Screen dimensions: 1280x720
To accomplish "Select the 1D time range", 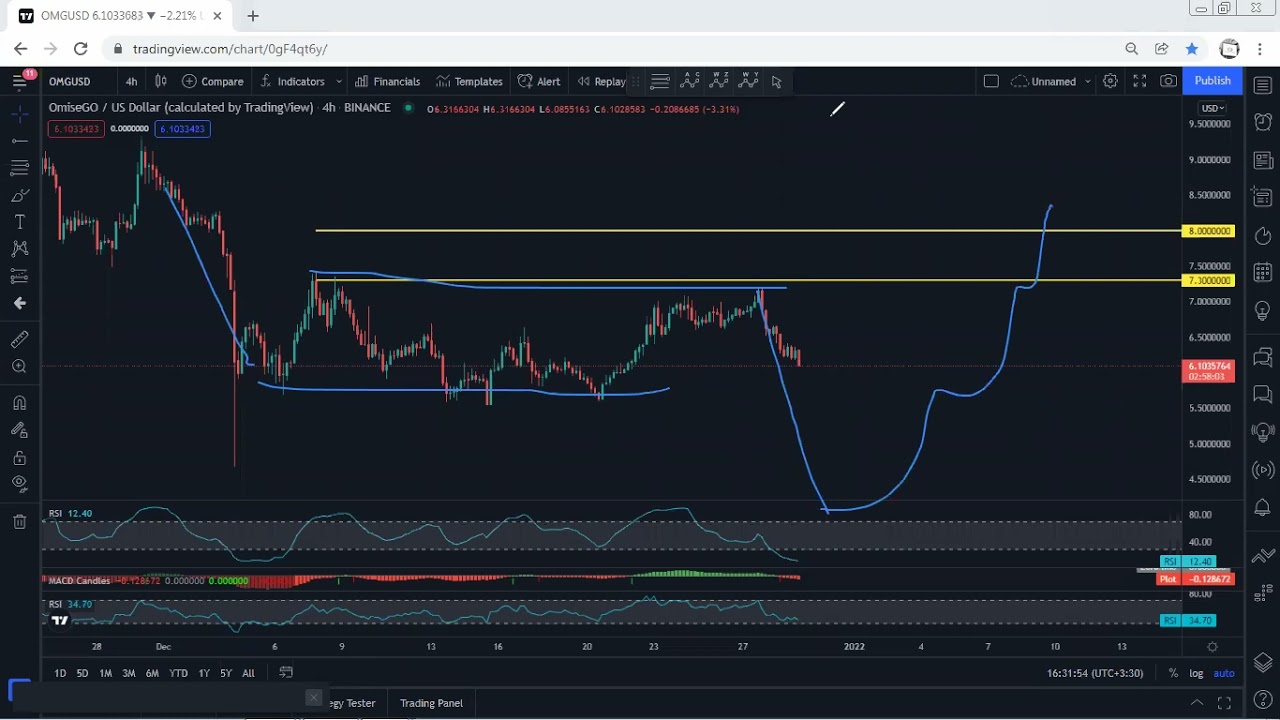I will [x=60, y=673].
